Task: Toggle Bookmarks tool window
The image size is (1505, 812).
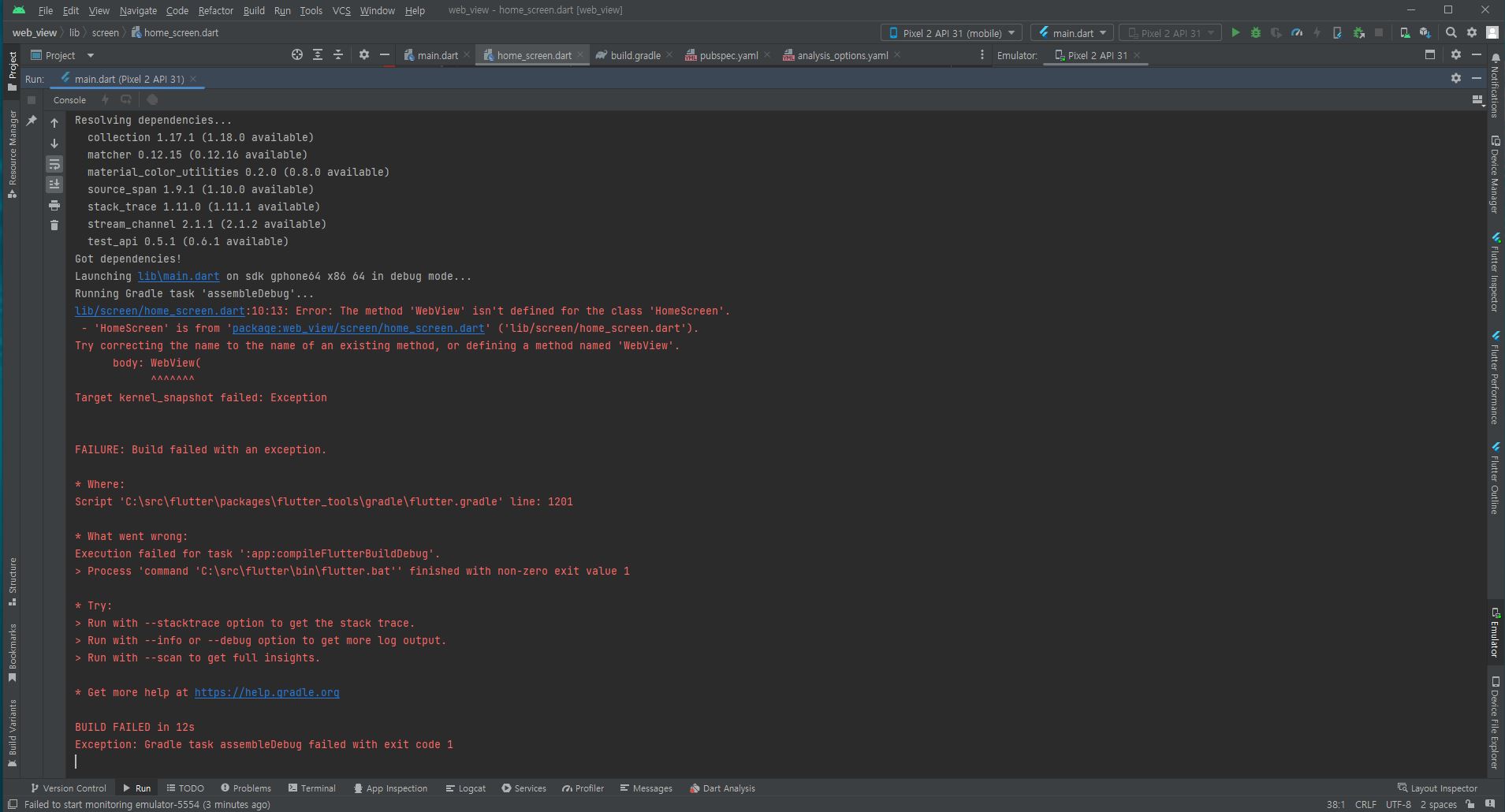Action: 12,653
